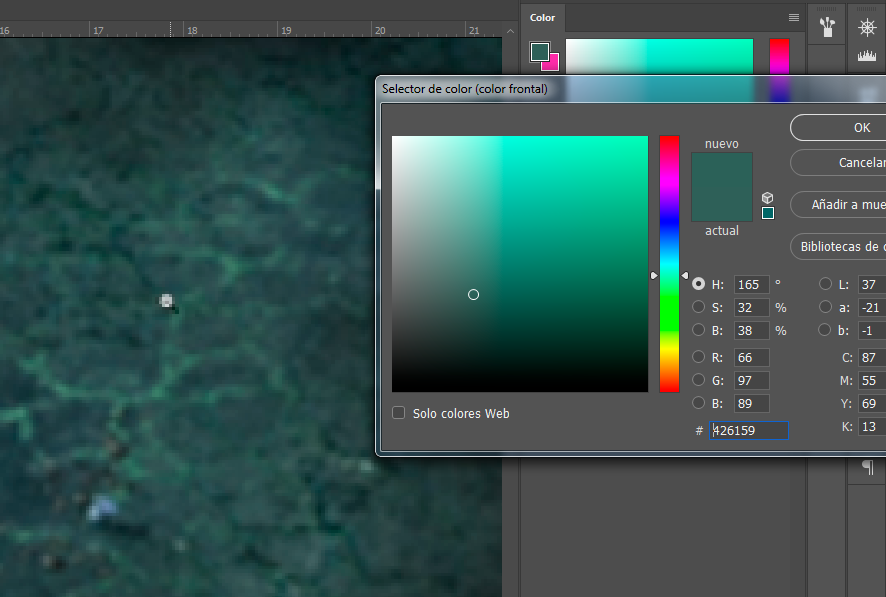Select the L lightness radio button
Screen dimensions: 886x597
coord(826,284)
